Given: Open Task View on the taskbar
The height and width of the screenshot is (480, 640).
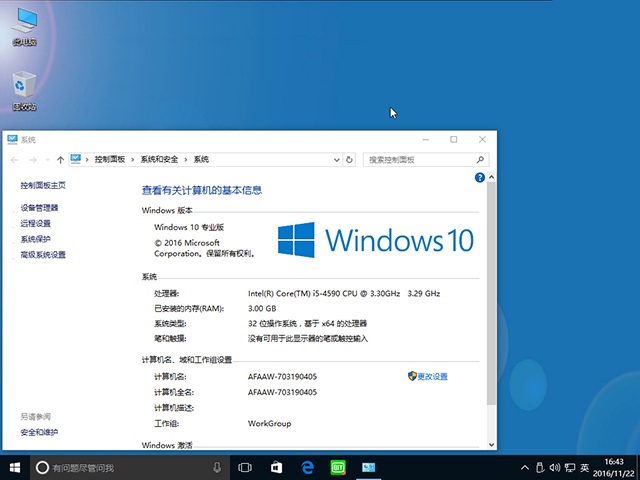Looking at the screenshot, I should coord(245,467).
